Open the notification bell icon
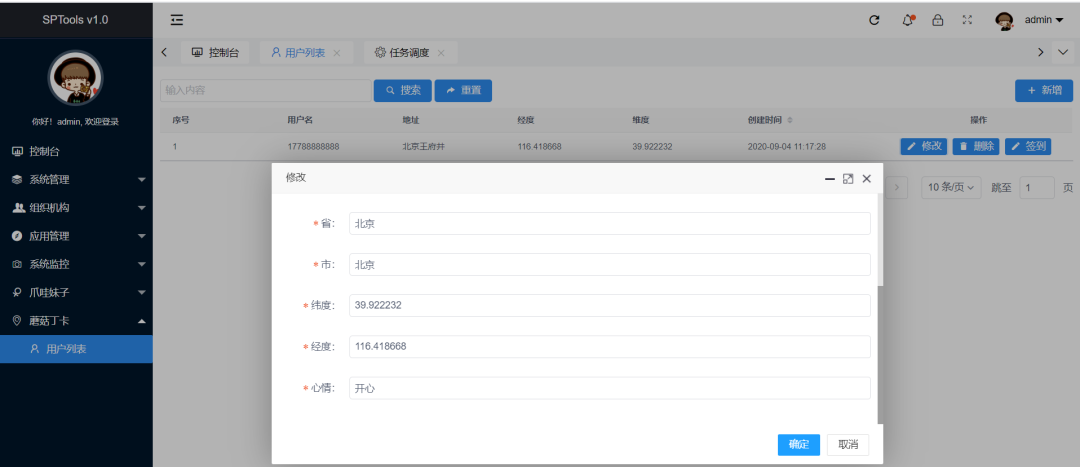 click(908, 20)
